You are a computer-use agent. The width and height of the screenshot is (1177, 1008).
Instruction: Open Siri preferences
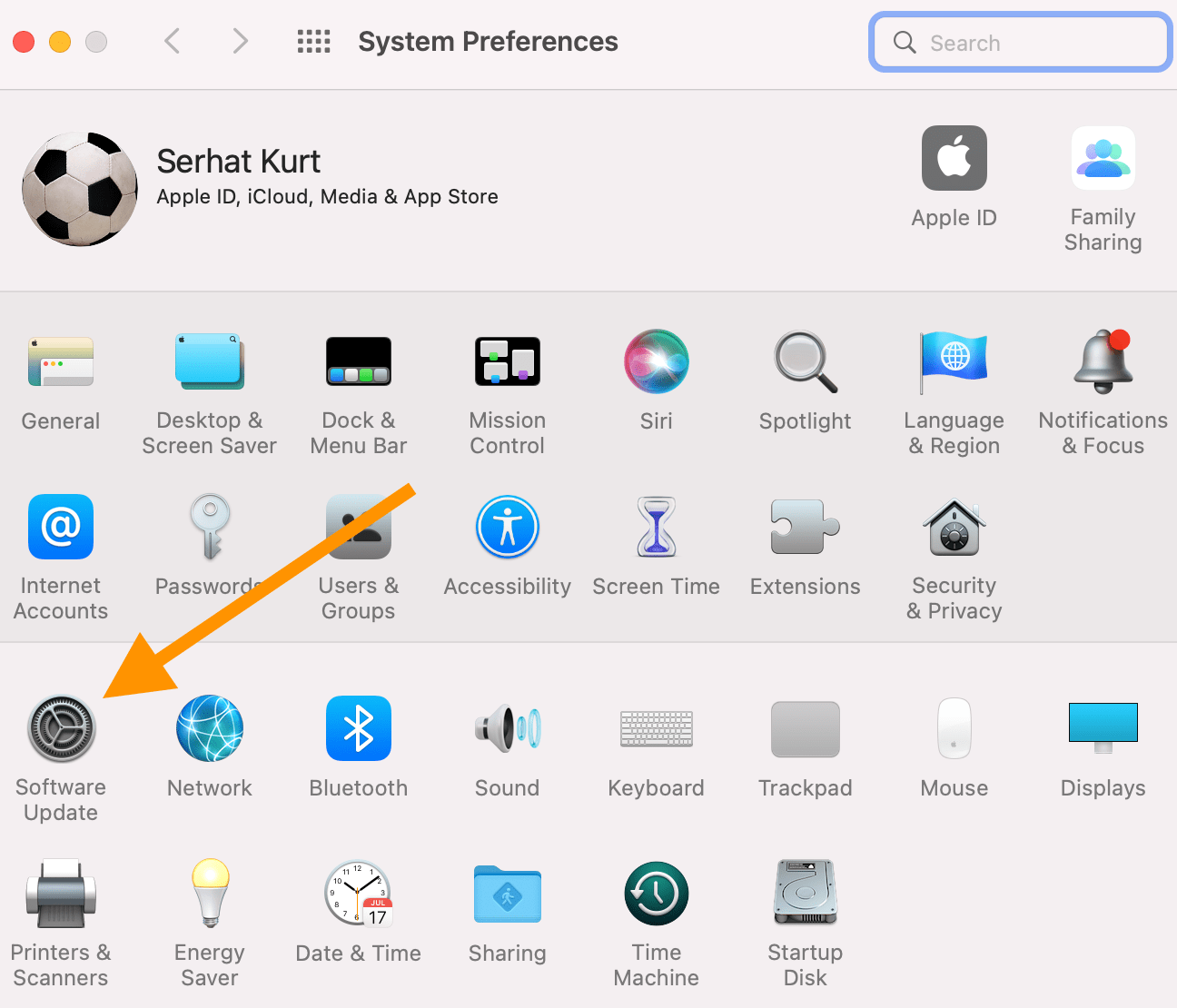point(657,361)
